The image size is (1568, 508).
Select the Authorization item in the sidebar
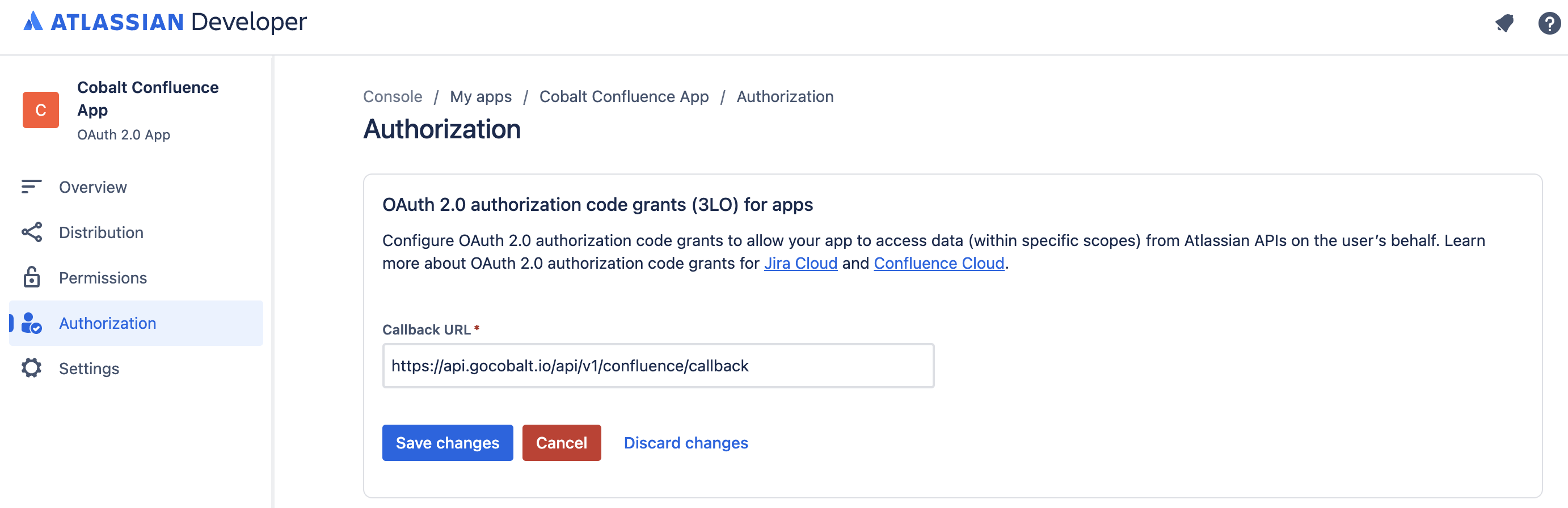click(x=107, y=323)
